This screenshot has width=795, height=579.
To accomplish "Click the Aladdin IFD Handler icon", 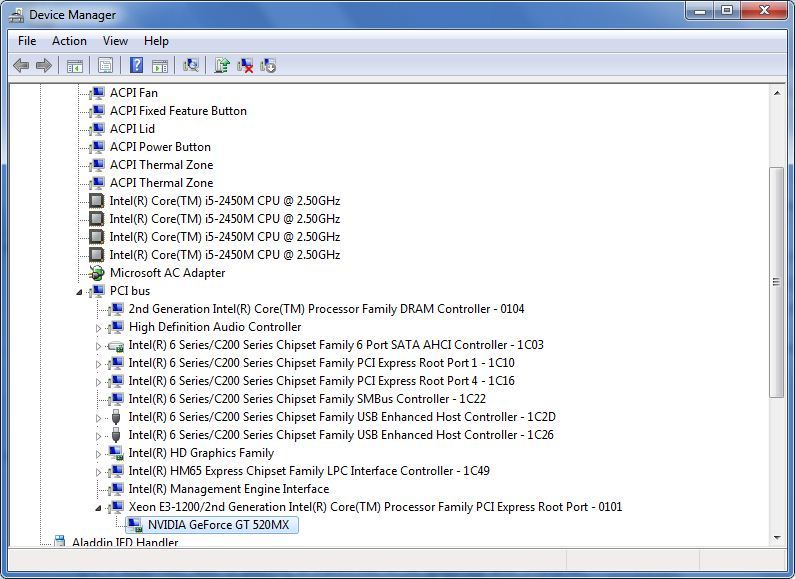I will [x=60, y=540].
